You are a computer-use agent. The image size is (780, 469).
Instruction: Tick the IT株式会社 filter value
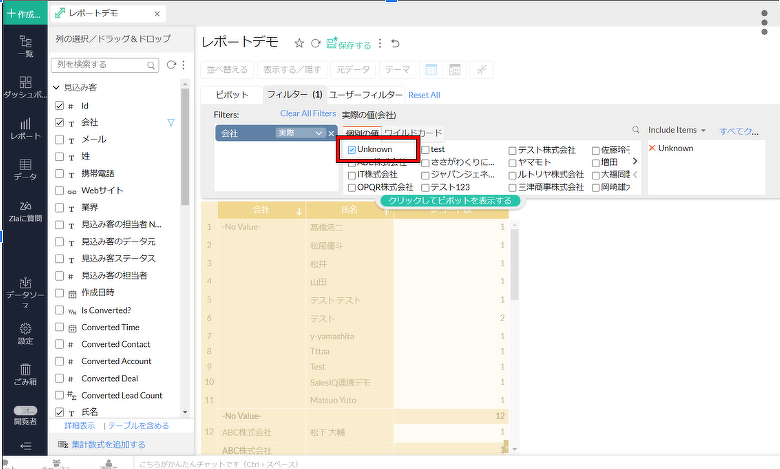coord(352,174)
